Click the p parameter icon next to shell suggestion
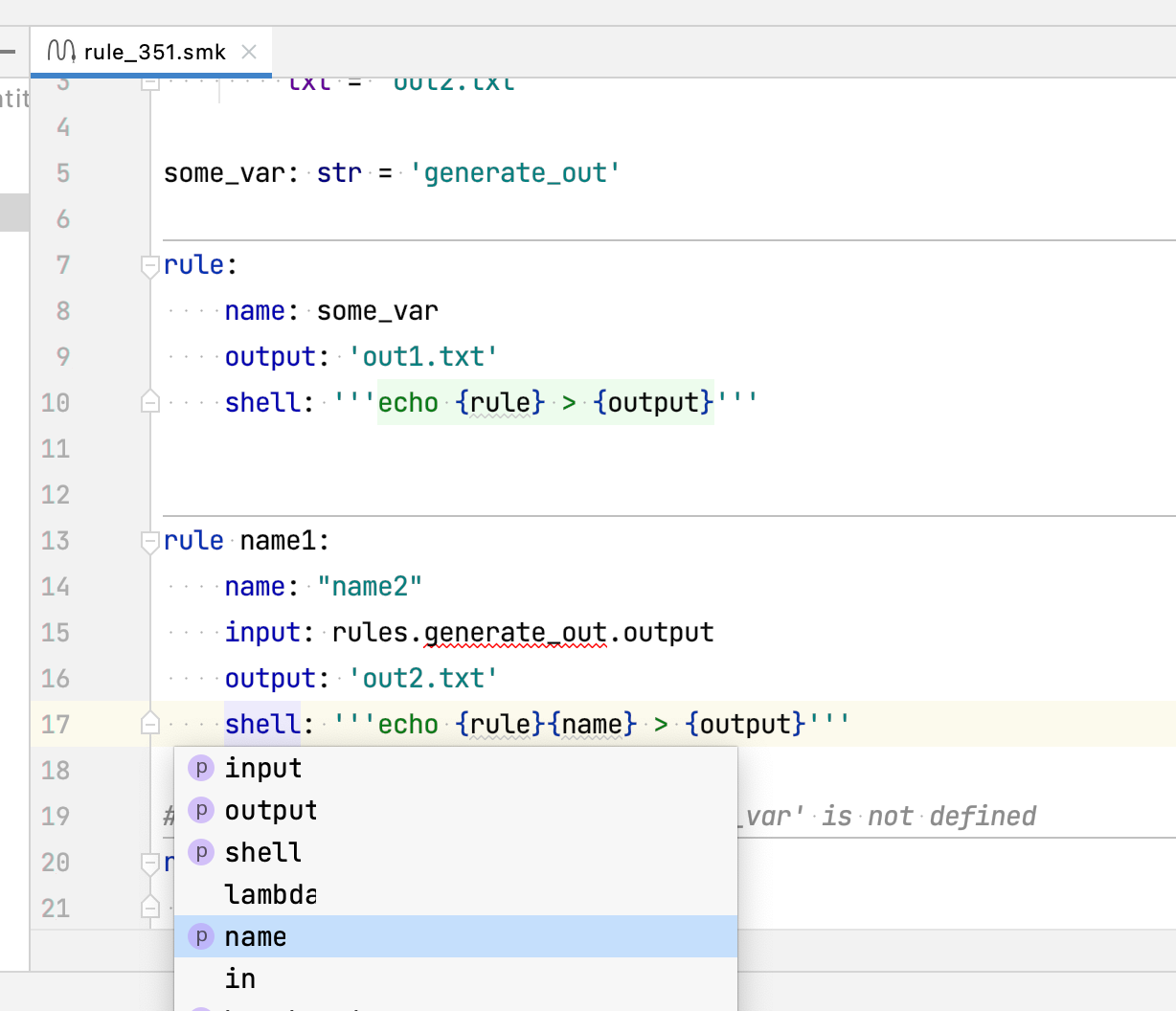 tap(201, 851)
